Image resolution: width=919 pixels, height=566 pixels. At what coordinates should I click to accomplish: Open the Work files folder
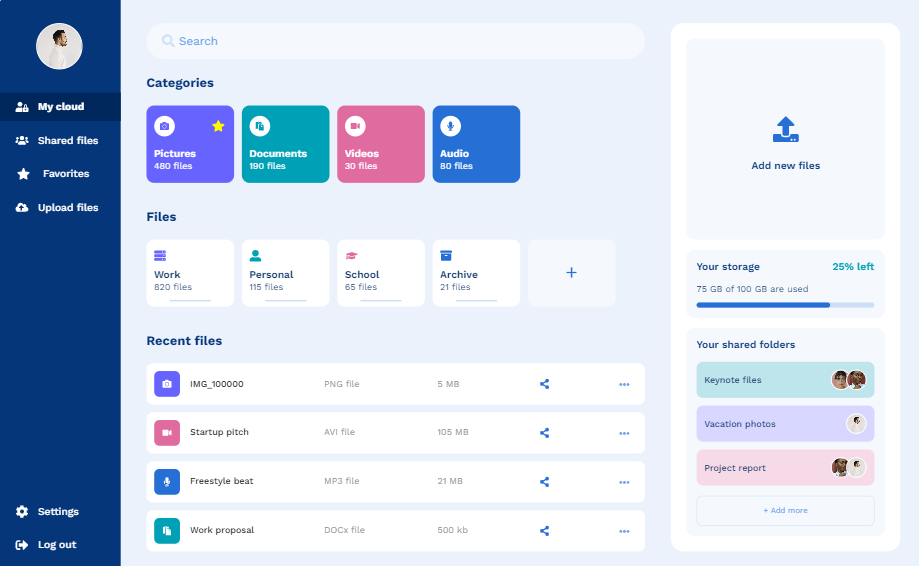pyautogui.click(x=190, y=273)
